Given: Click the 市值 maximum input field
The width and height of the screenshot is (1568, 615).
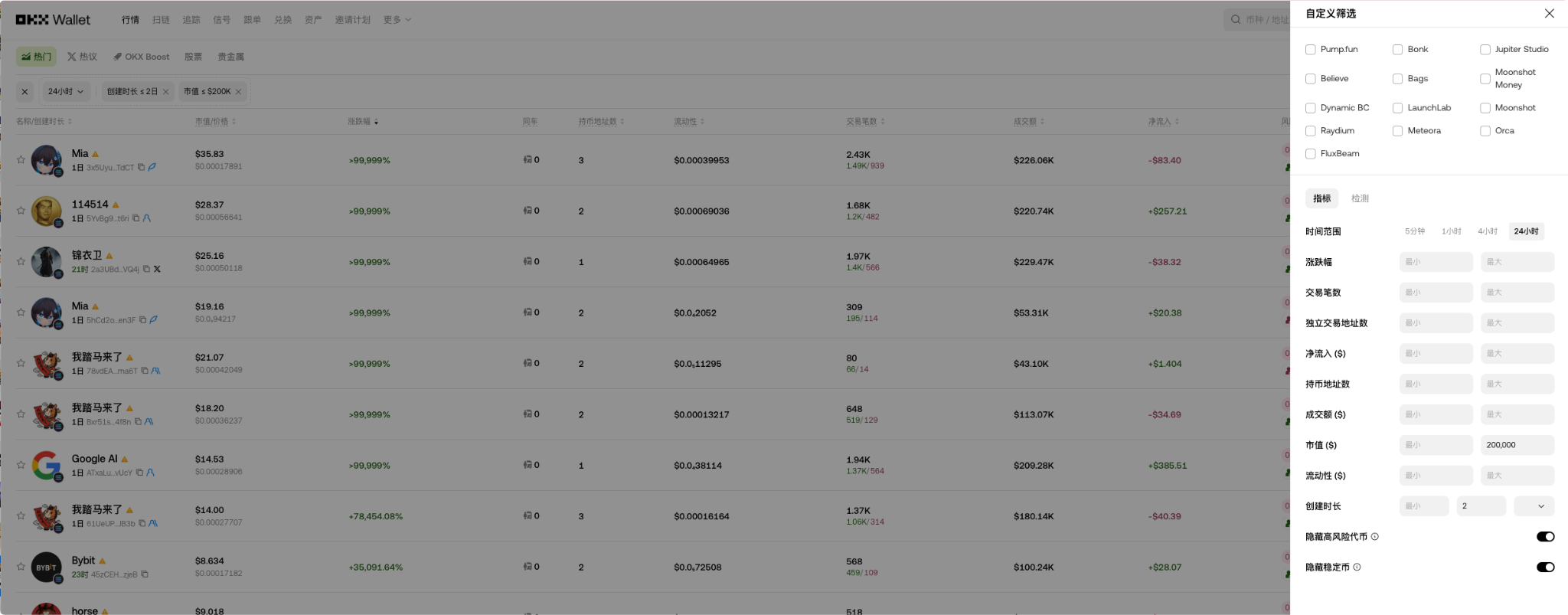Looking at the screenshot, I should 1517,445.
